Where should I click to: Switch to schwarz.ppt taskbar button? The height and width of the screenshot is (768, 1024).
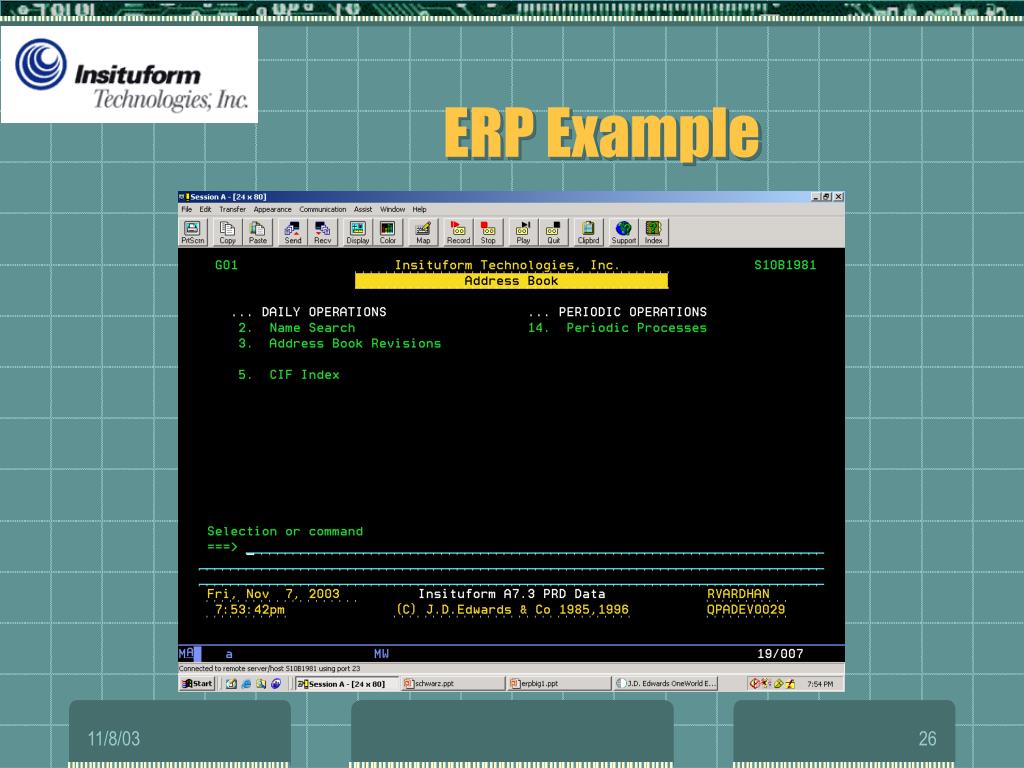point(453,683)
